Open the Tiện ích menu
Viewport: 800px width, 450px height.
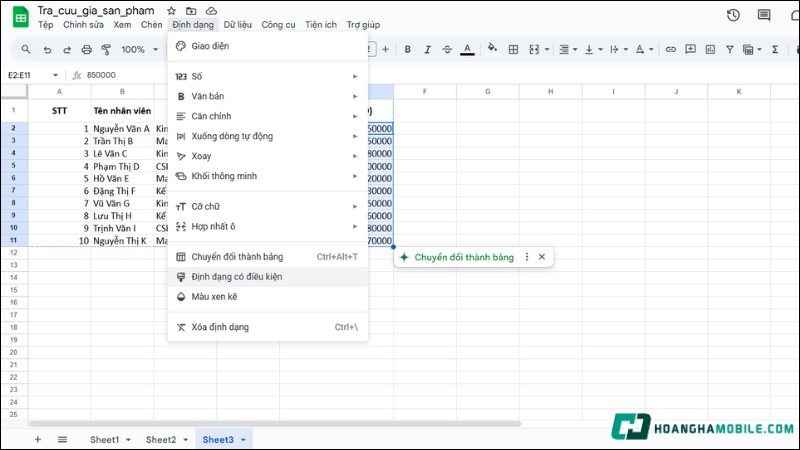point(321,24)
